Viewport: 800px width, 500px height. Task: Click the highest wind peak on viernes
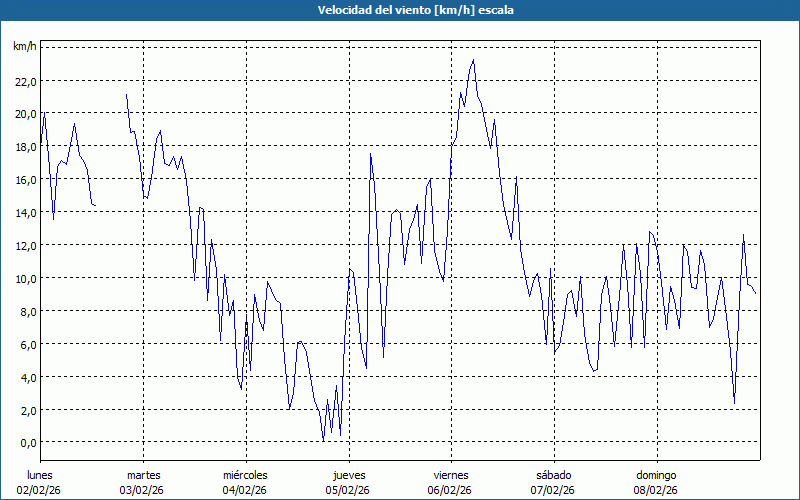click(473, 61)
